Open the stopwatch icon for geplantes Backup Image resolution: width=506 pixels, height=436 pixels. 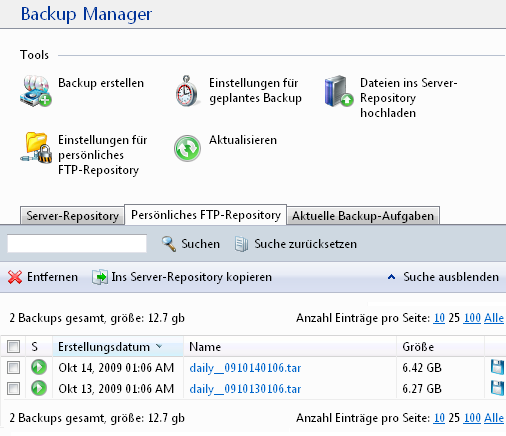coord(187,91)
